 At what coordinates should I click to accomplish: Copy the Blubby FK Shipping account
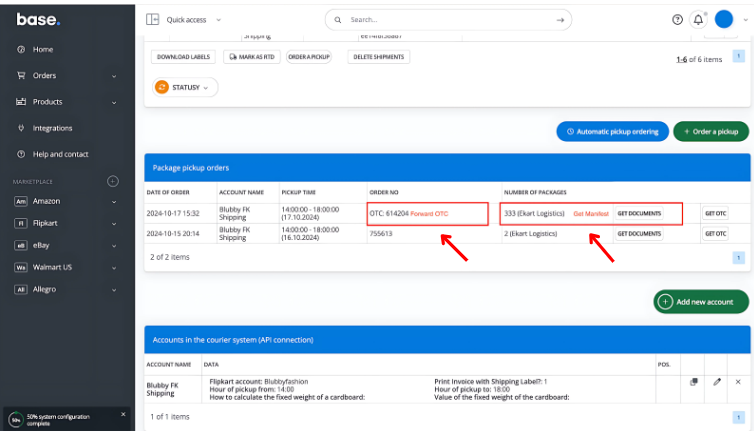[x=694, y=382]
